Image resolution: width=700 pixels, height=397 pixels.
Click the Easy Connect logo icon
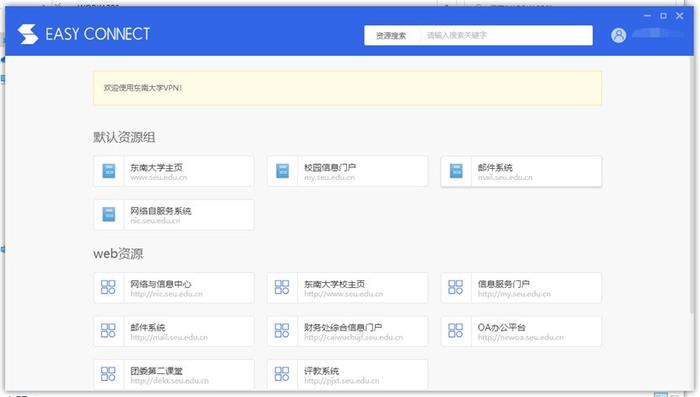point(28,34)
